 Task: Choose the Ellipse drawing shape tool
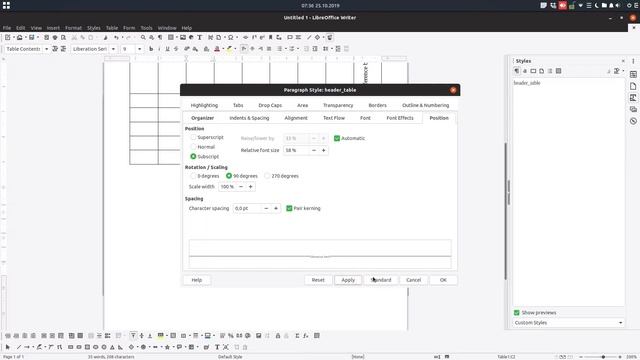click(96, 347)
